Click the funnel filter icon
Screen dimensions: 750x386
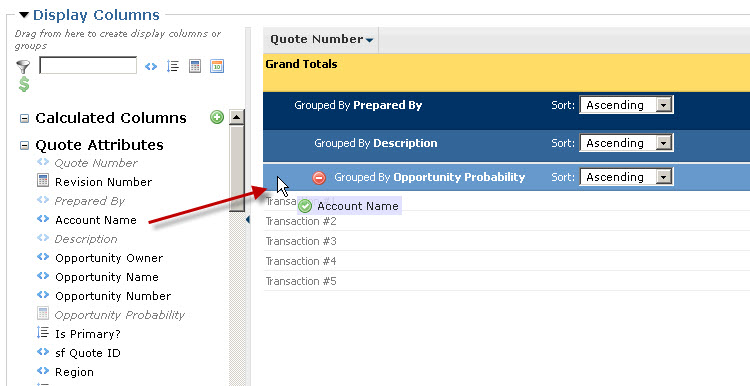[22, 66]
